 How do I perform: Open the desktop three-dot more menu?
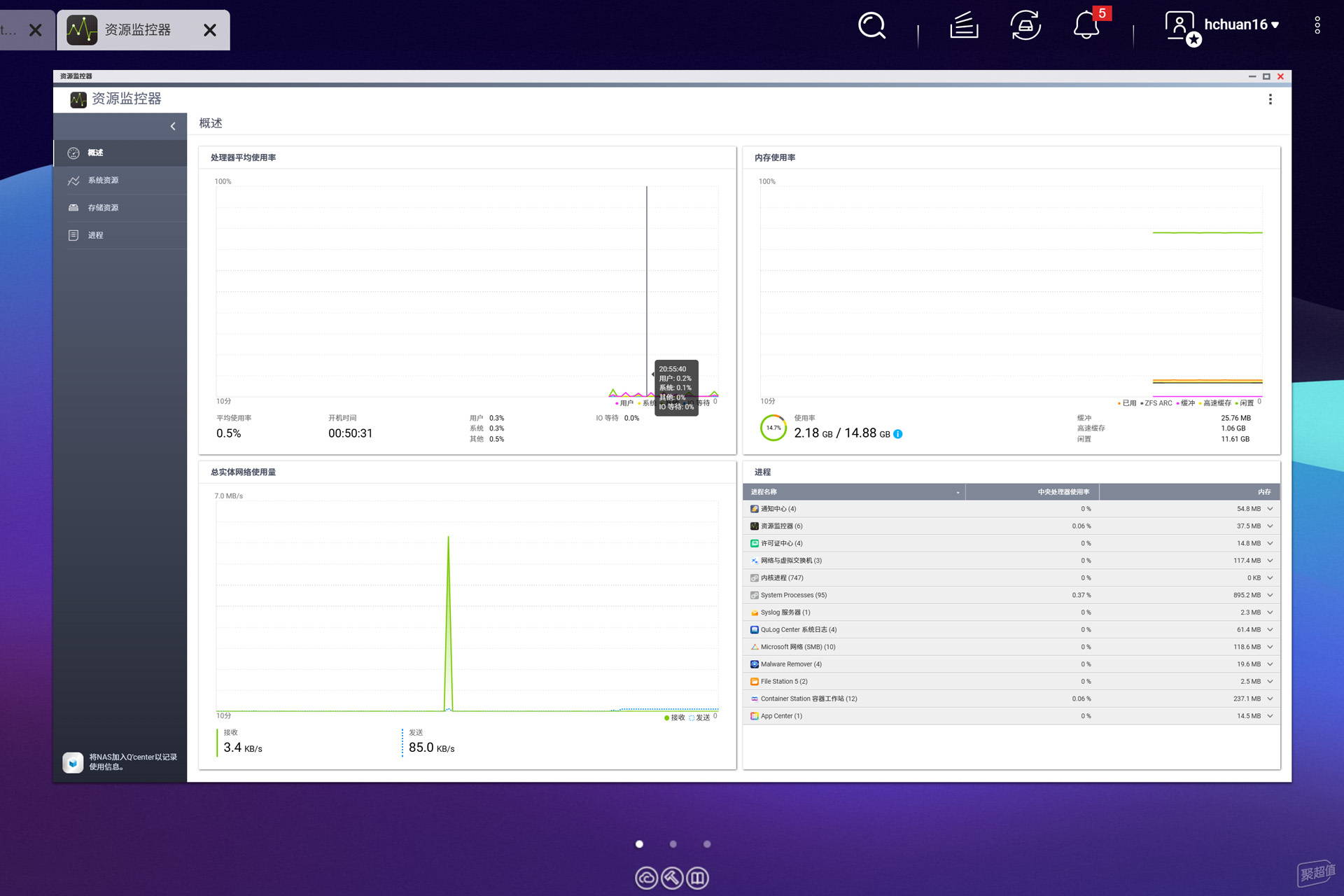pyautogui.click(x=1317, y=26)
